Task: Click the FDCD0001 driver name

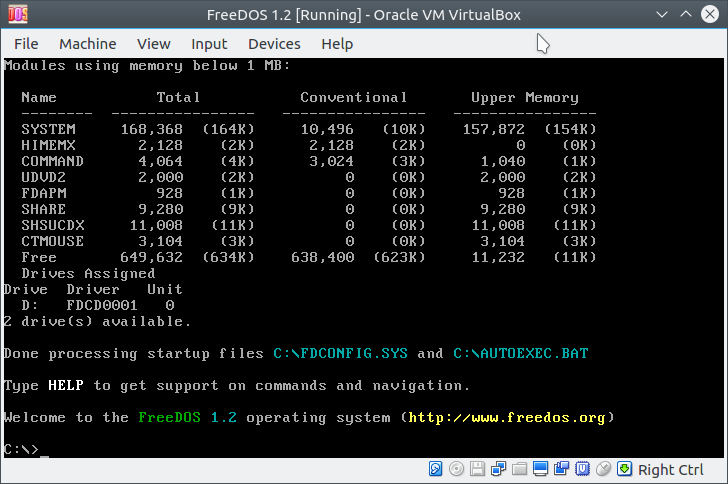Action: pos(102,306)
